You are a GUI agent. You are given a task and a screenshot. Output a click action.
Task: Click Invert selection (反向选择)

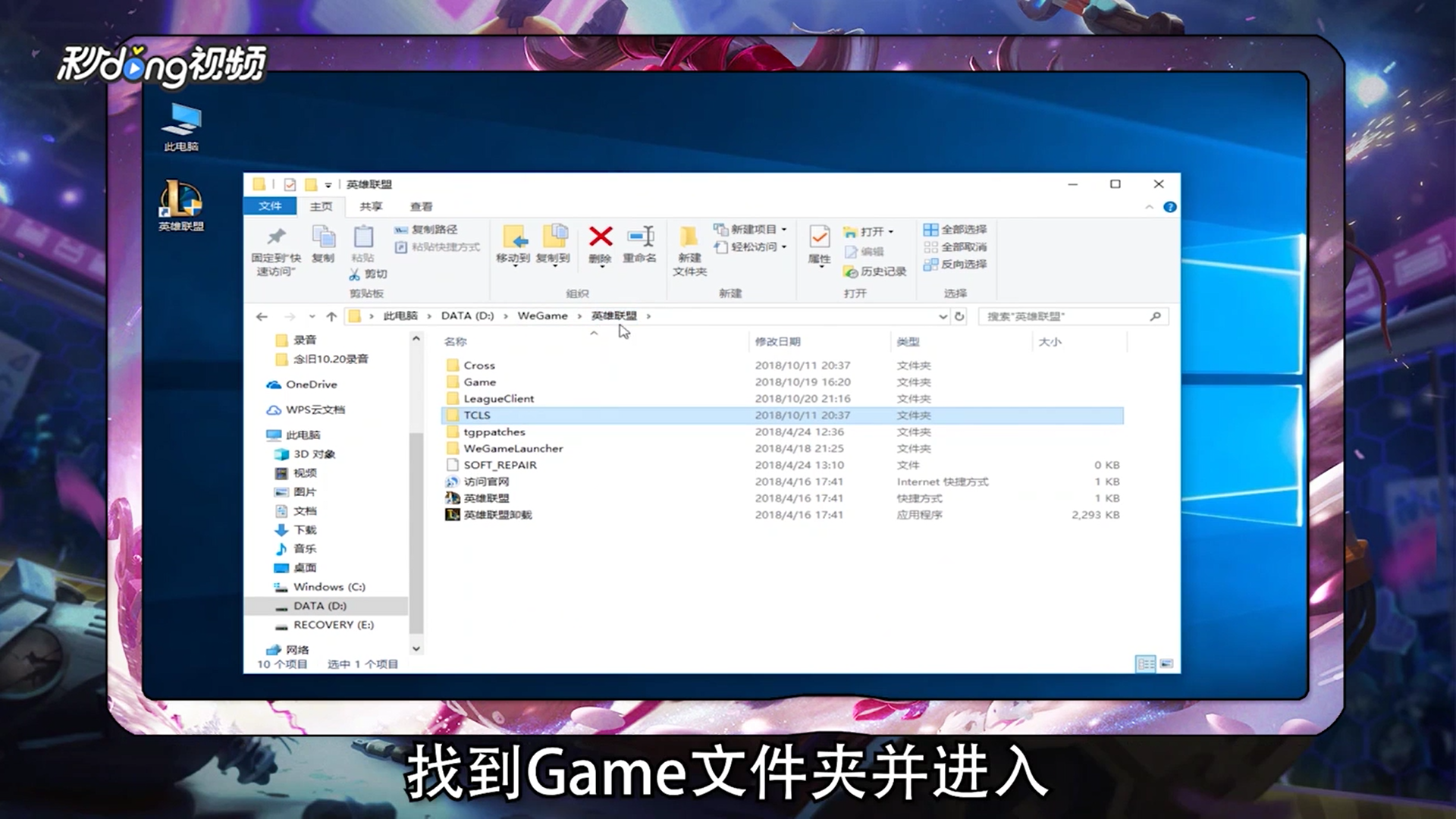[x=955, y=264]
